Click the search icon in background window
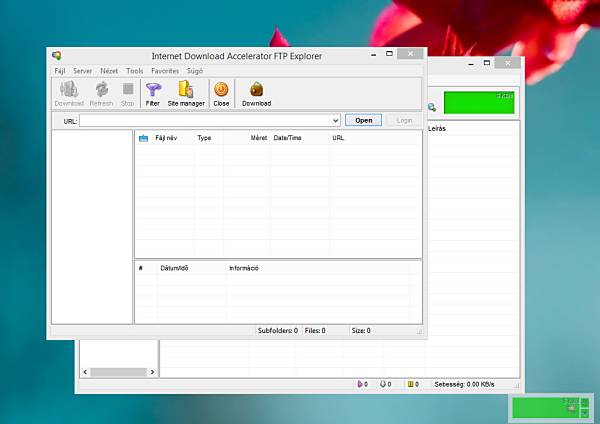The width and height of the screenshot is (600, 424). (432, 107)
